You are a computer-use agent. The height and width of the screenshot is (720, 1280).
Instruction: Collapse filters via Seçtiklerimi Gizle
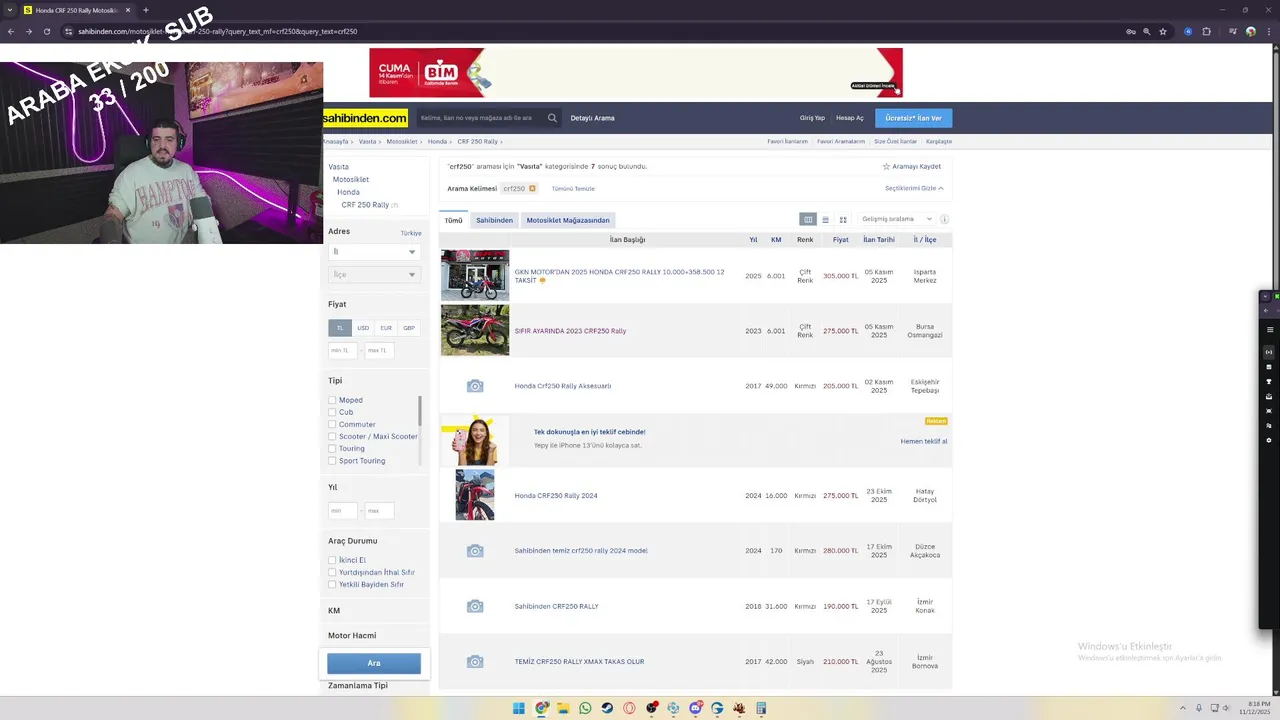(x=914, y=188)
